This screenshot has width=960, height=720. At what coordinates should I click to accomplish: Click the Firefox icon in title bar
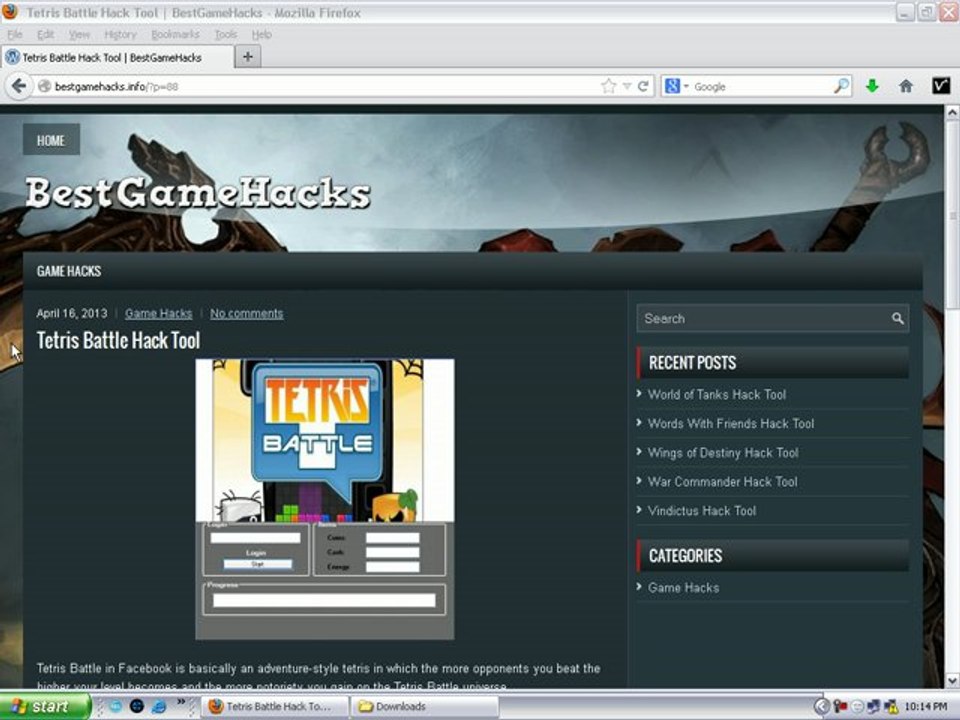(x=10, y=11)
